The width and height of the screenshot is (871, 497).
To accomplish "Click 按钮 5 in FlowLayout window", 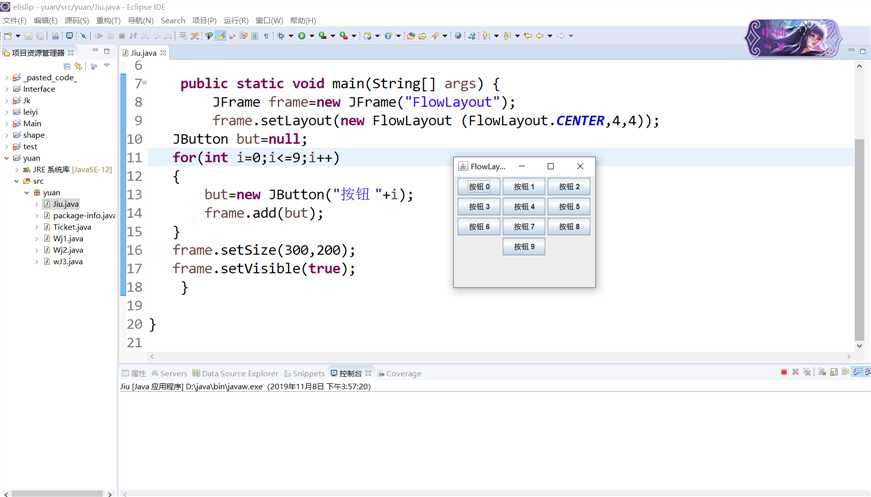I will pos(569,207).
